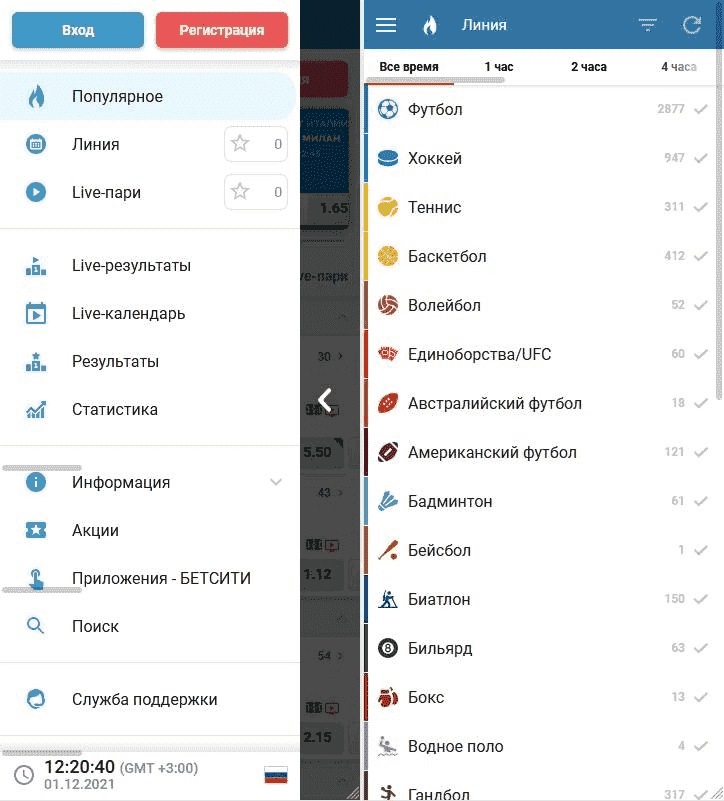Click the clock time 12:20:40 display
This screenshot has height=801, width=724.
tap(79, 767)
